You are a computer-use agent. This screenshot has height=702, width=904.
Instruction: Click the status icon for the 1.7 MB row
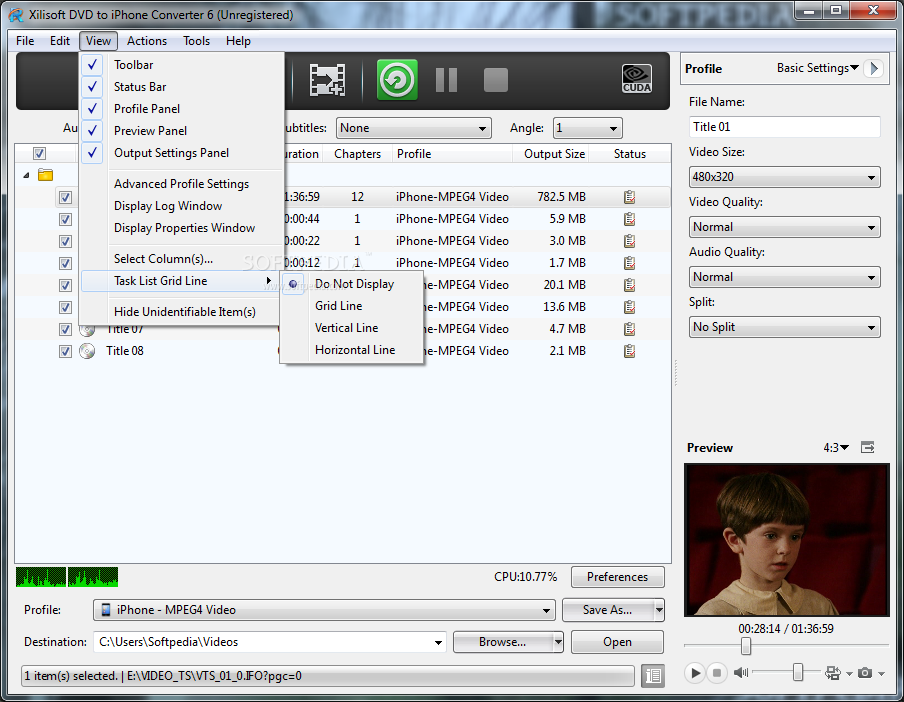[x=630, y=263]
